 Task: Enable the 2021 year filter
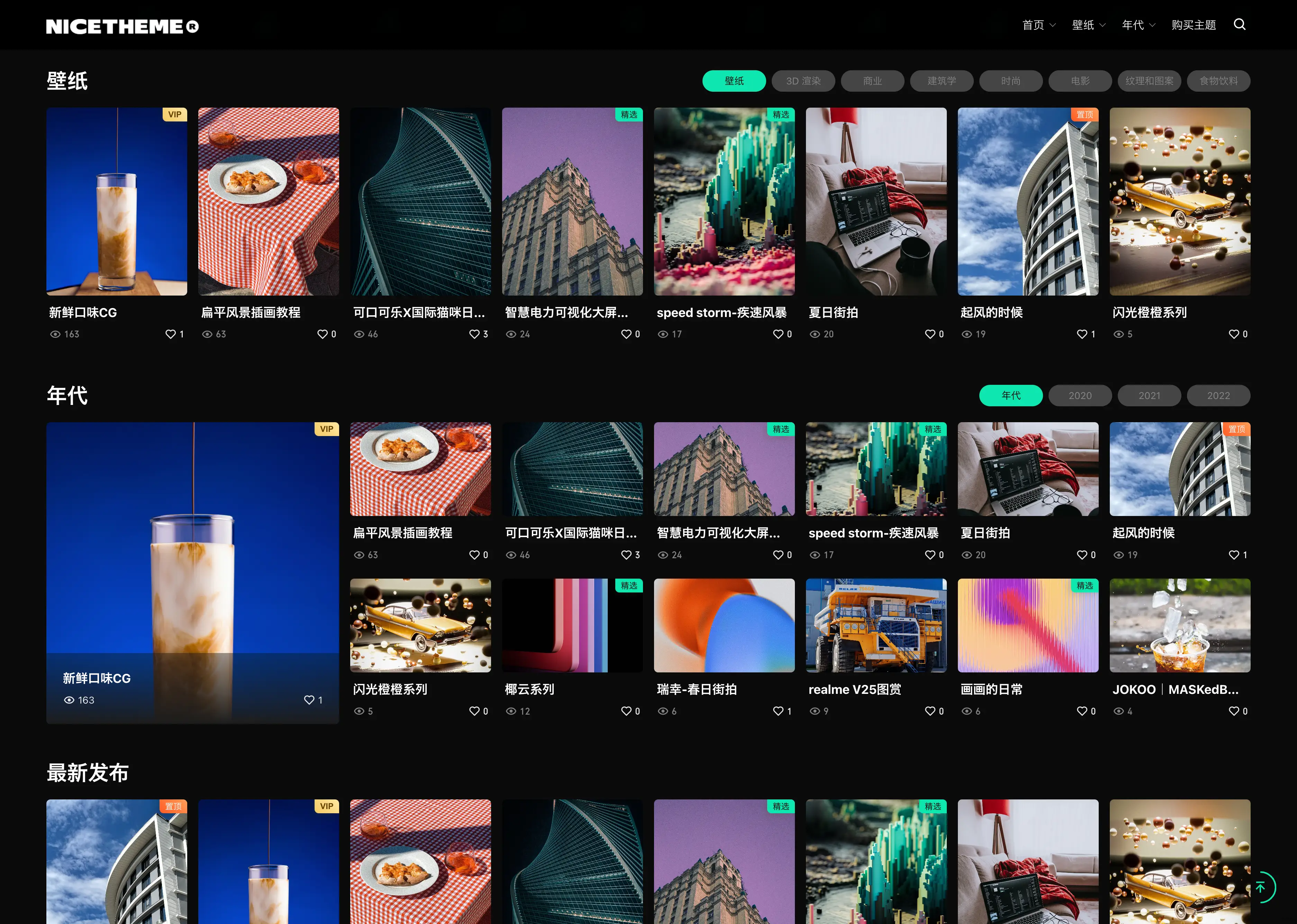(x=1149, y=396)
